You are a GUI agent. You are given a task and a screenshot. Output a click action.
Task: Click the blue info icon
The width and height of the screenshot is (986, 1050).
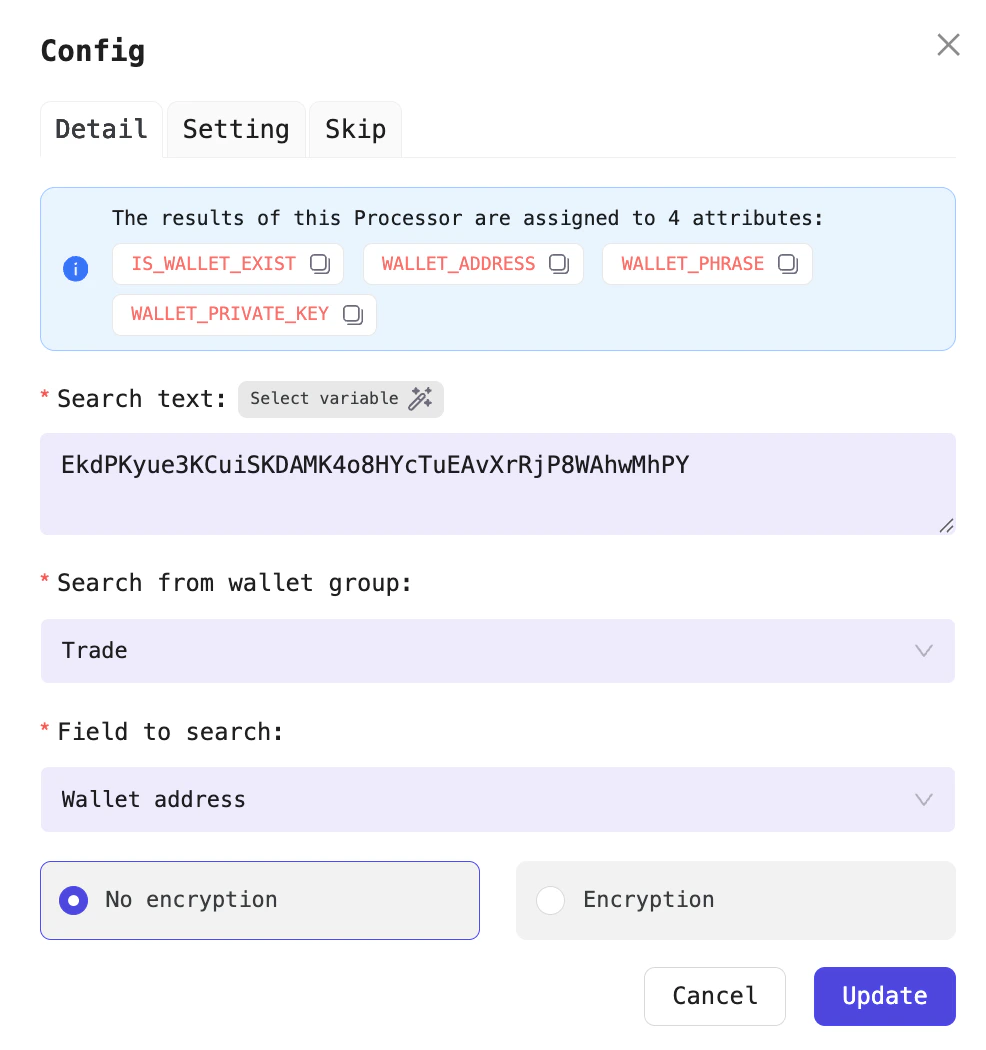(x=75, y=269)
